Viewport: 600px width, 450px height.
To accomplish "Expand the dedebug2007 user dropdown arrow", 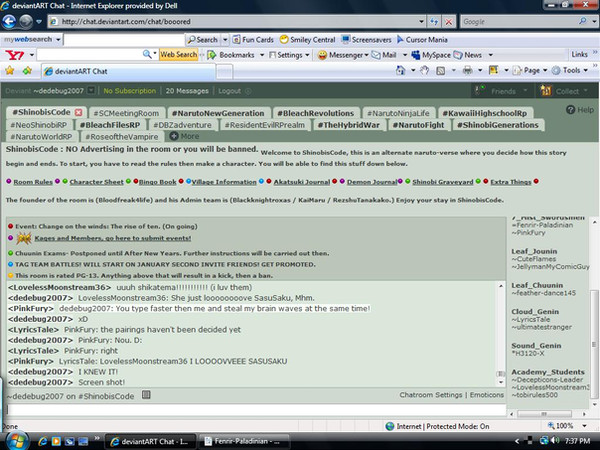I will tap(91, 91).
